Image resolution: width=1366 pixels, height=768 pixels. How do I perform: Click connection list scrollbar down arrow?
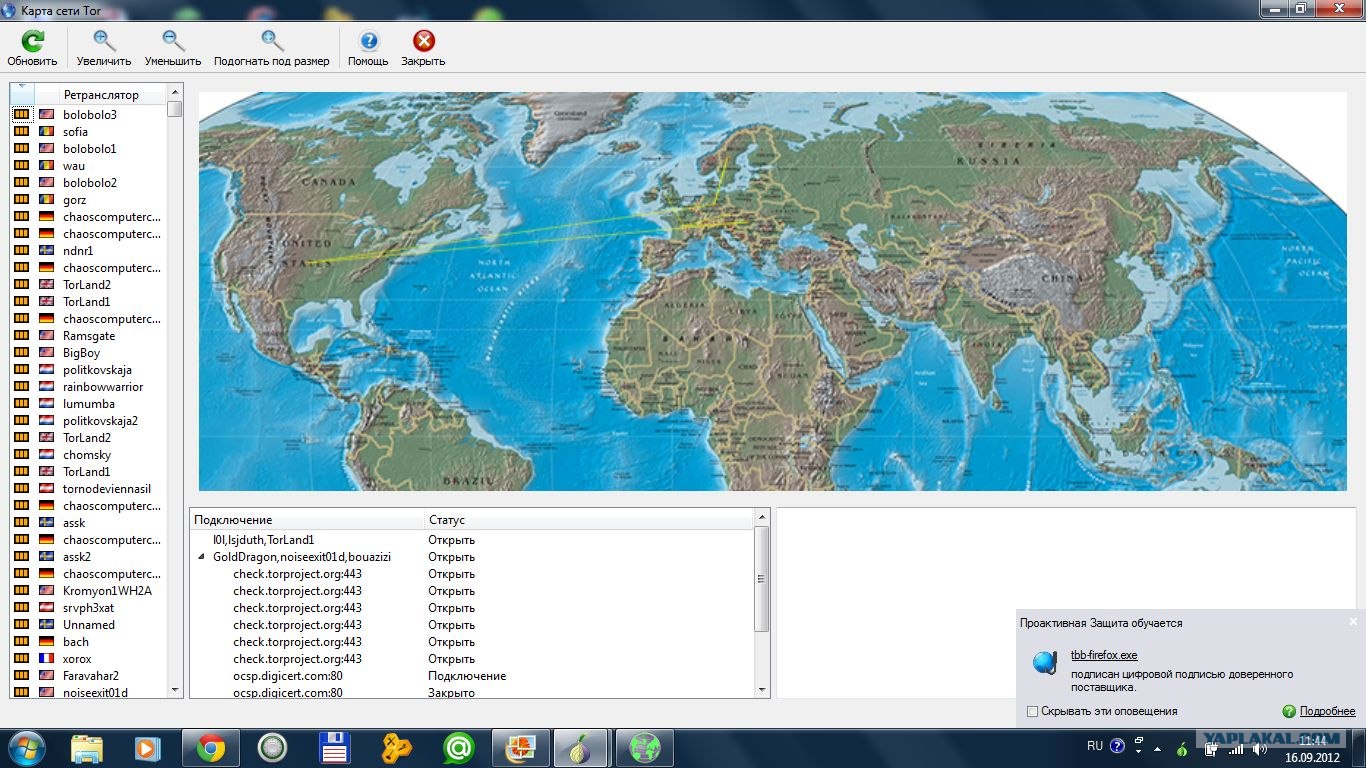762,690
